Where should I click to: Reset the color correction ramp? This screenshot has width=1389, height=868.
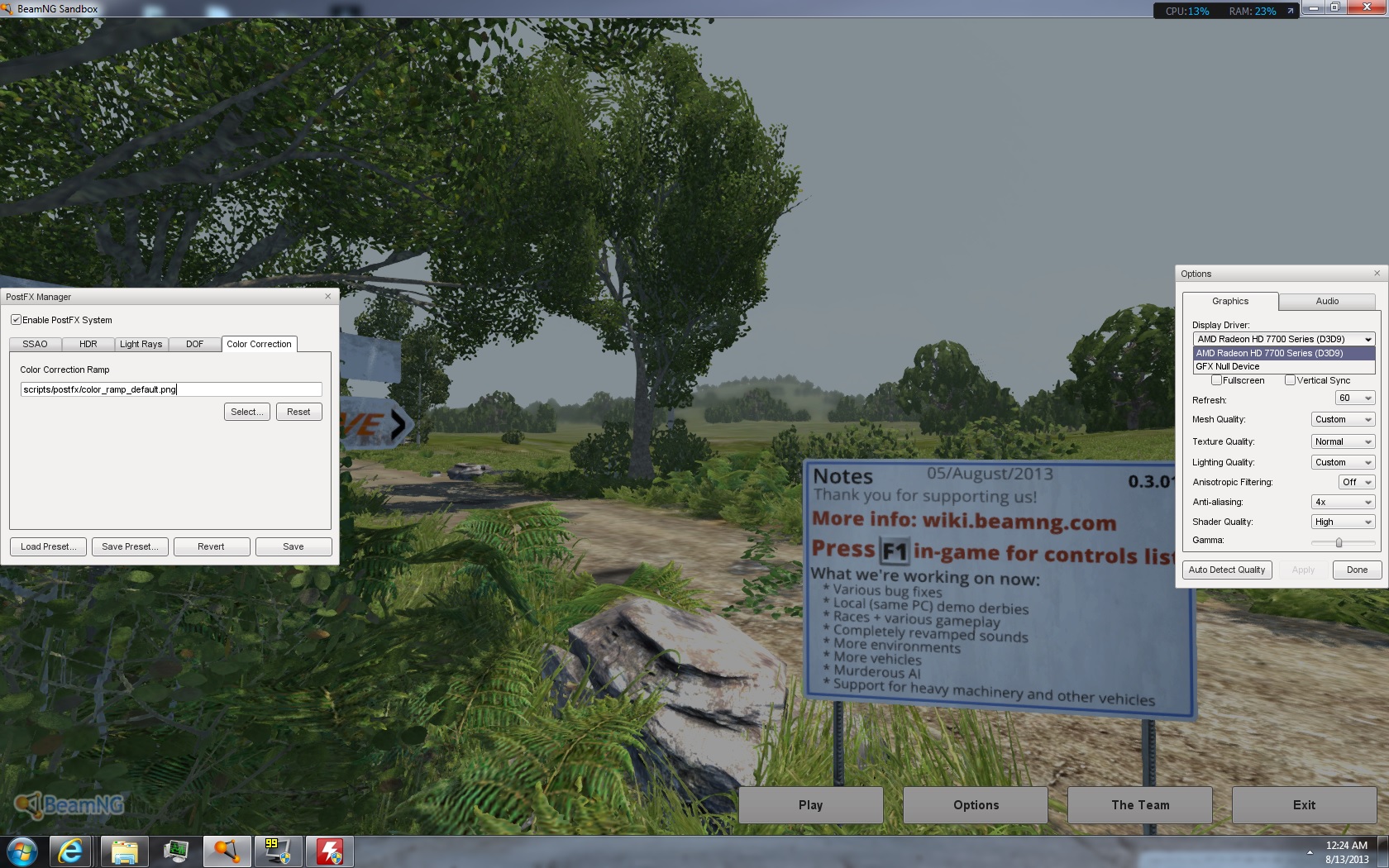[x=298, y=412]
